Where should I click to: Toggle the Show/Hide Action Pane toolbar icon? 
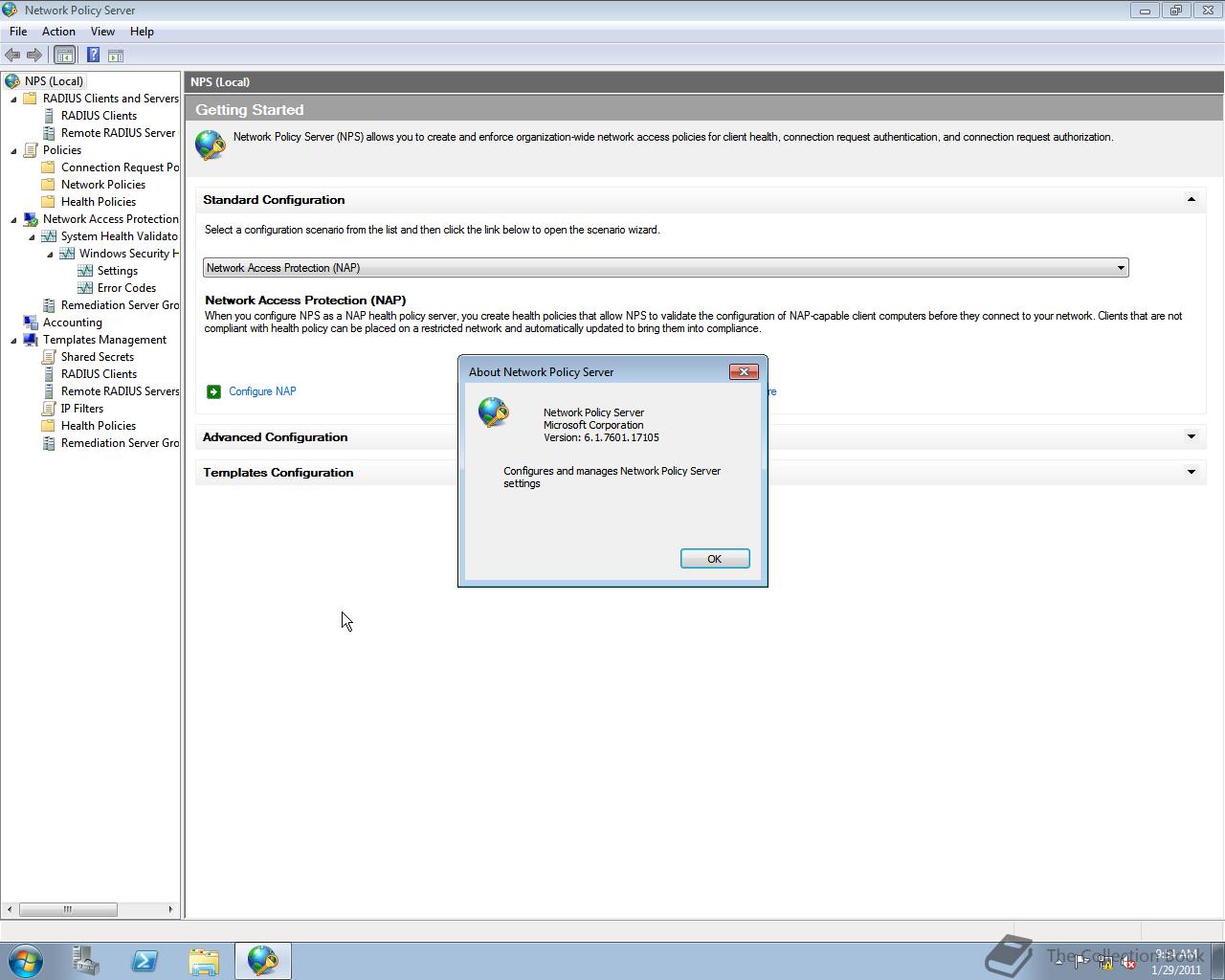point(116,56)
